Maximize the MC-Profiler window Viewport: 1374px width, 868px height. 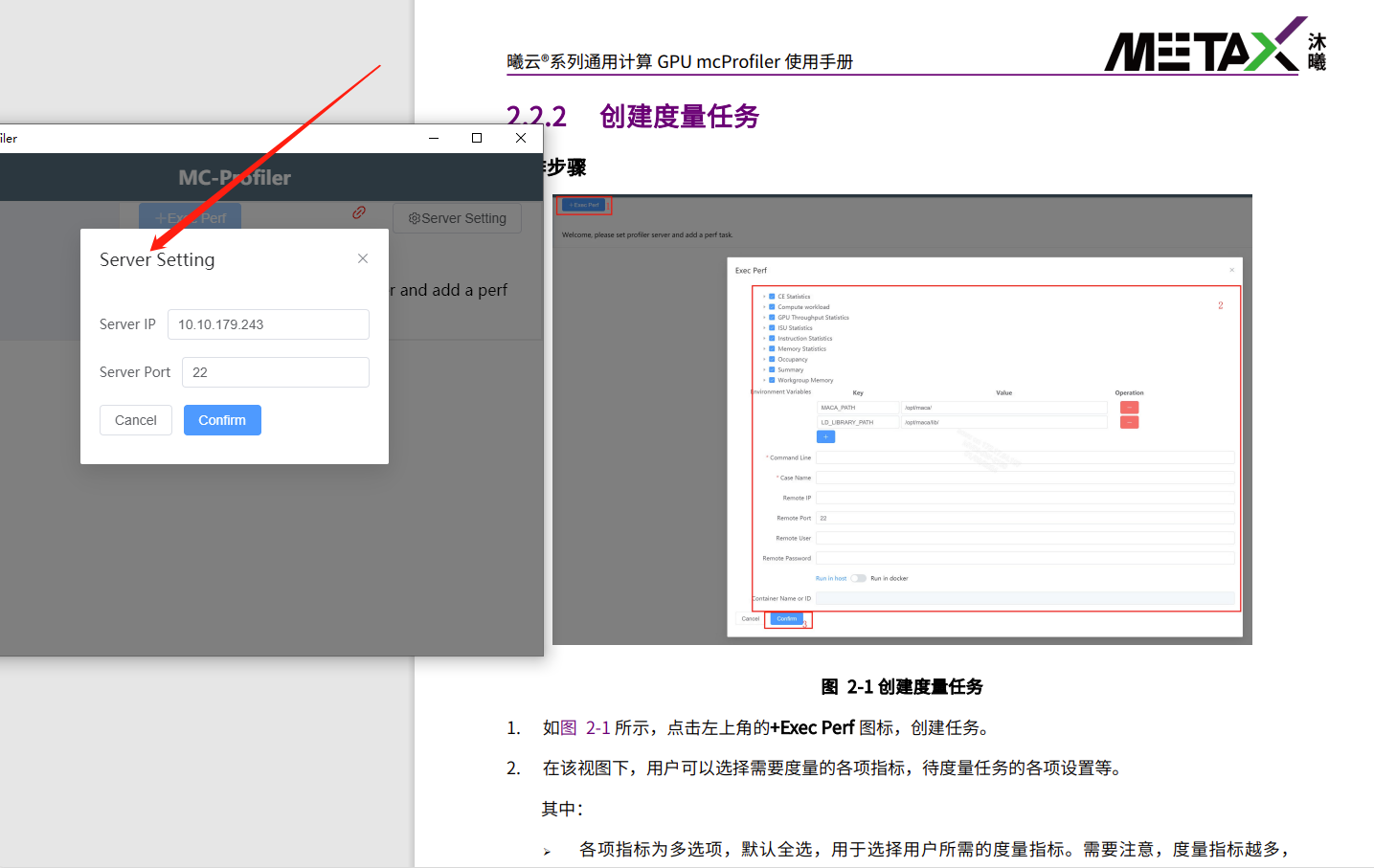(x=477, y=138)
